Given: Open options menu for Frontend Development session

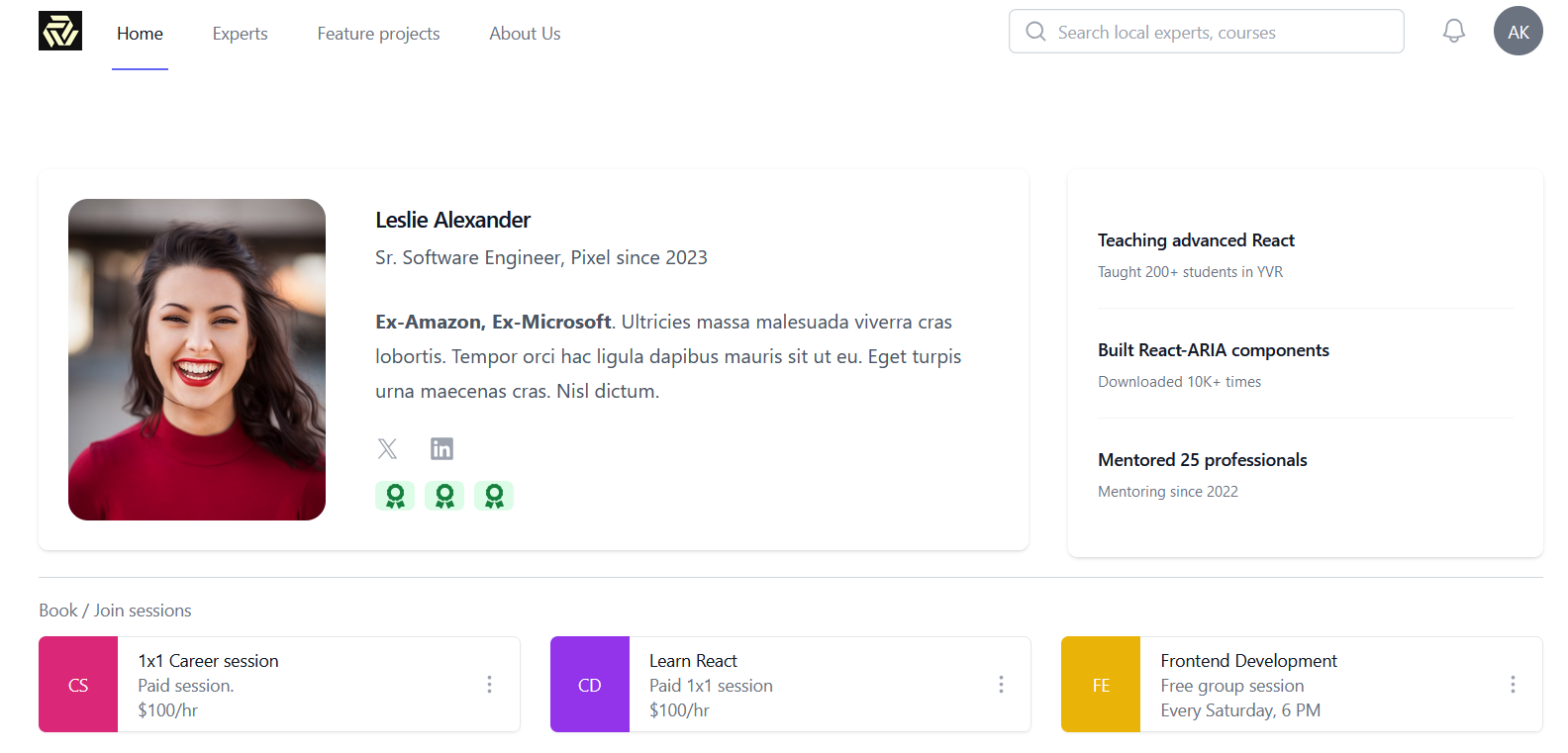Looking at the screenshot, I should (x=1512, y=685).
